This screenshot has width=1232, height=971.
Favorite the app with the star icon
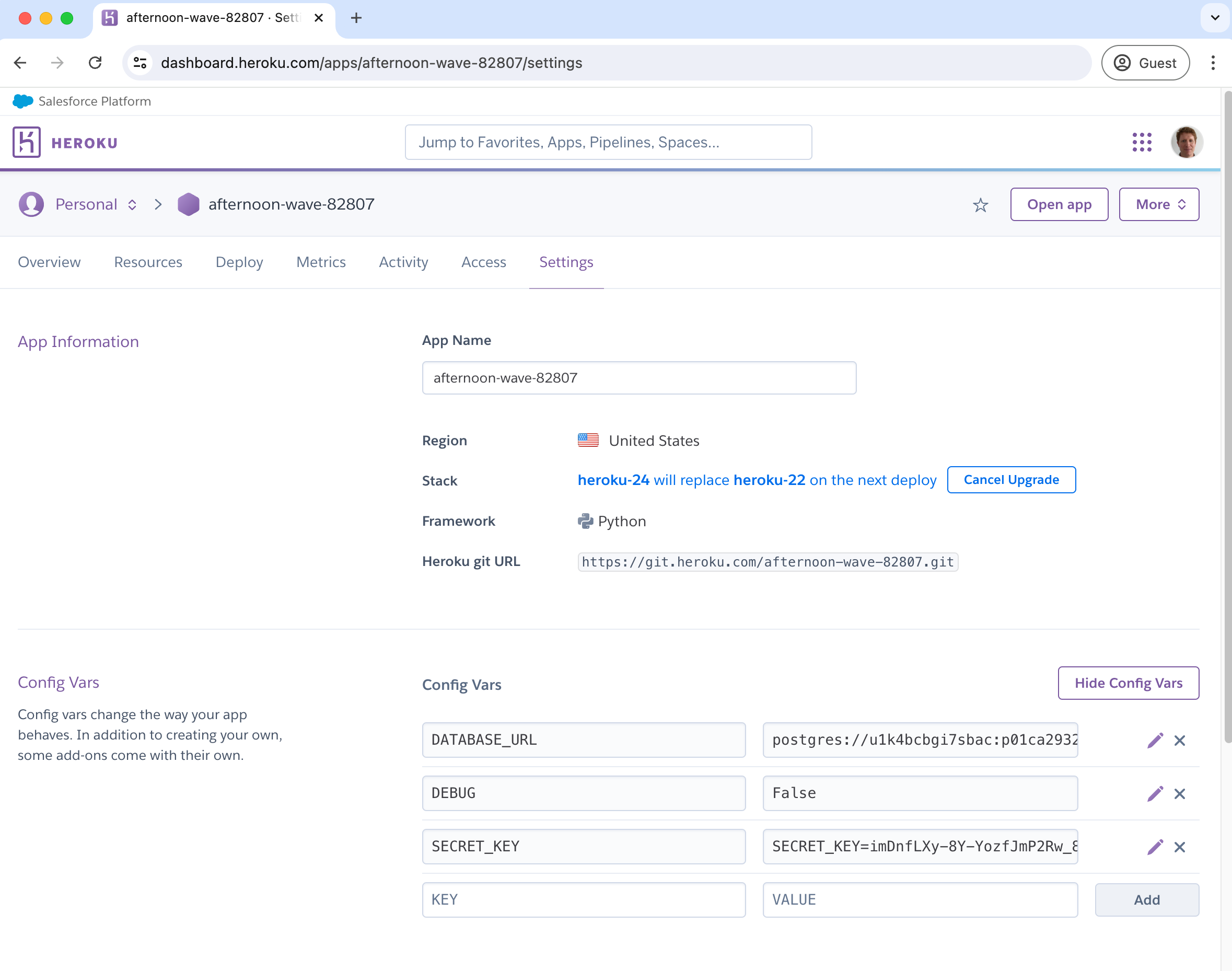point(980,205)
